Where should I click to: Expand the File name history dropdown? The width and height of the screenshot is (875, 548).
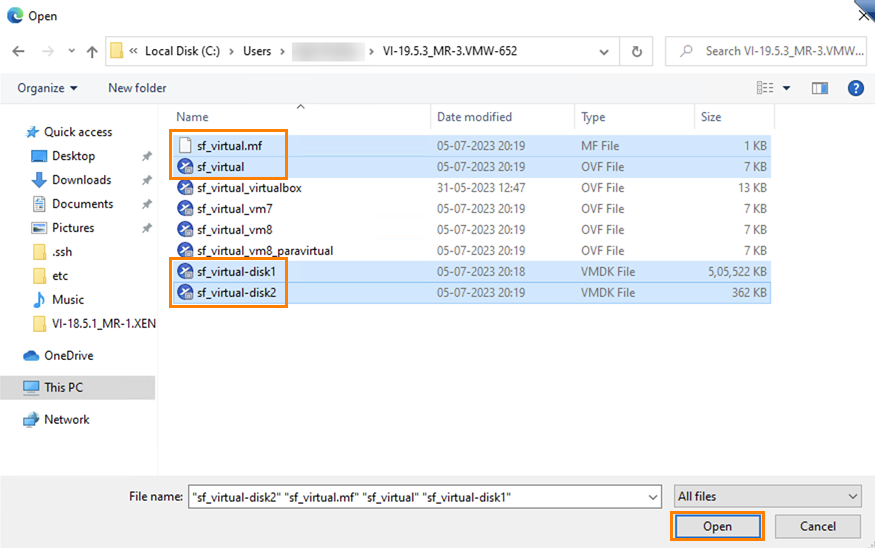tap(653, 497)
